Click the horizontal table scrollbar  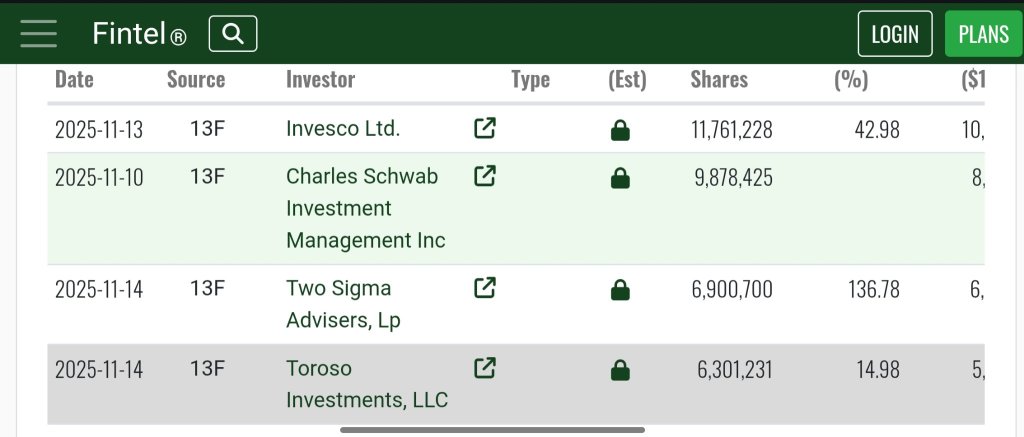coord(492,430)
